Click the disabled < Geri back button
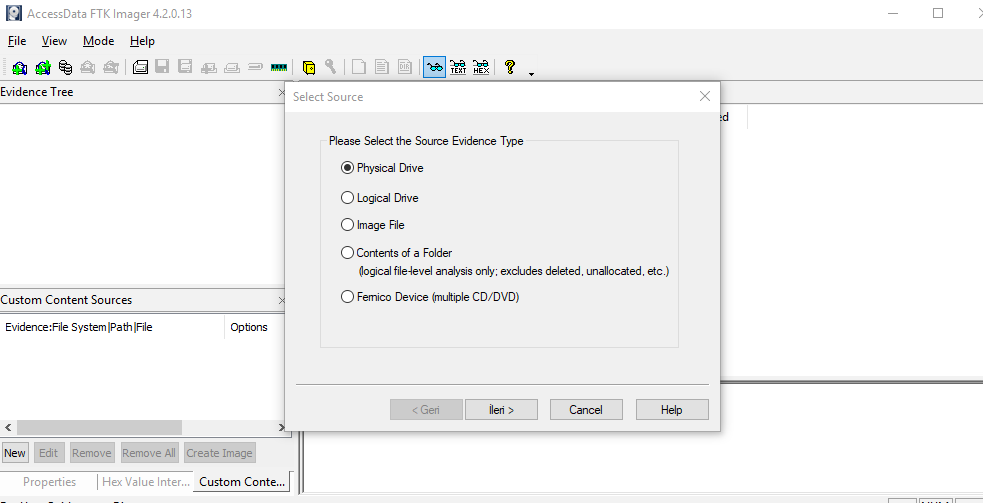 426,410
